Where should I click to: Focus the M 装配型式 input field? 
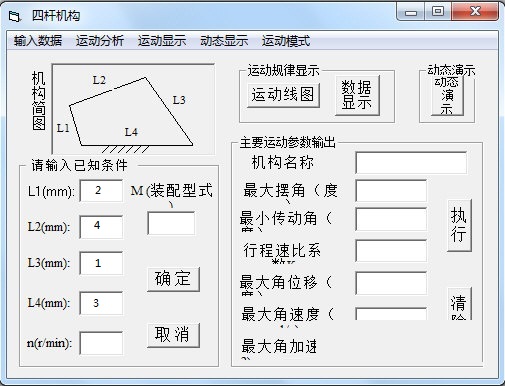[x=171, y=223]
